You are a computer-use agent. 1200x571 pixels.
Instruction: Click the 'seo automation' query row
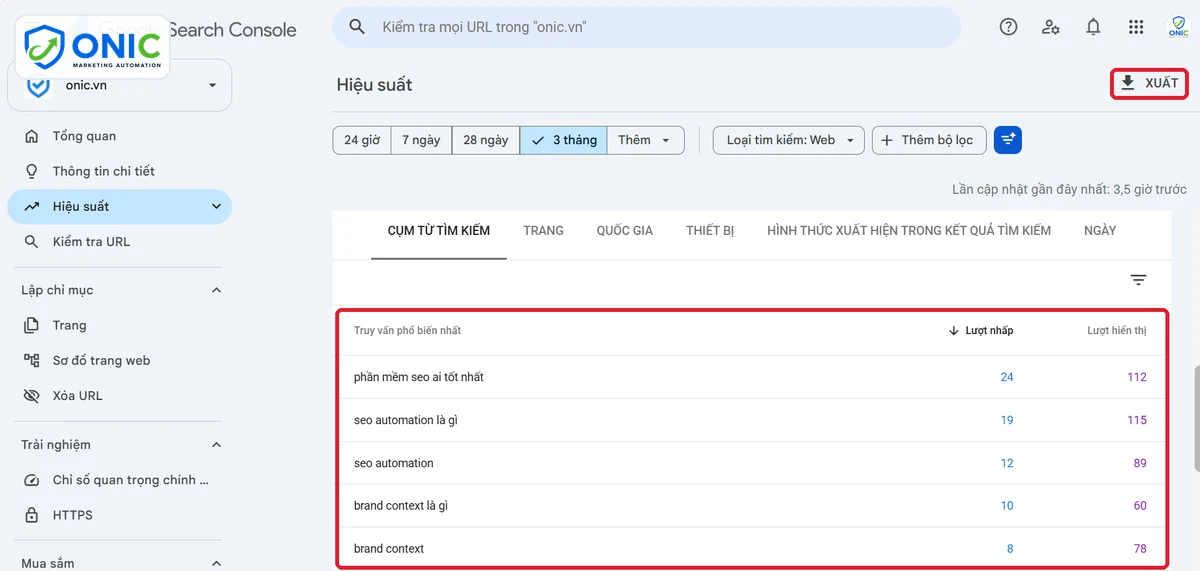tap(750, 463)
